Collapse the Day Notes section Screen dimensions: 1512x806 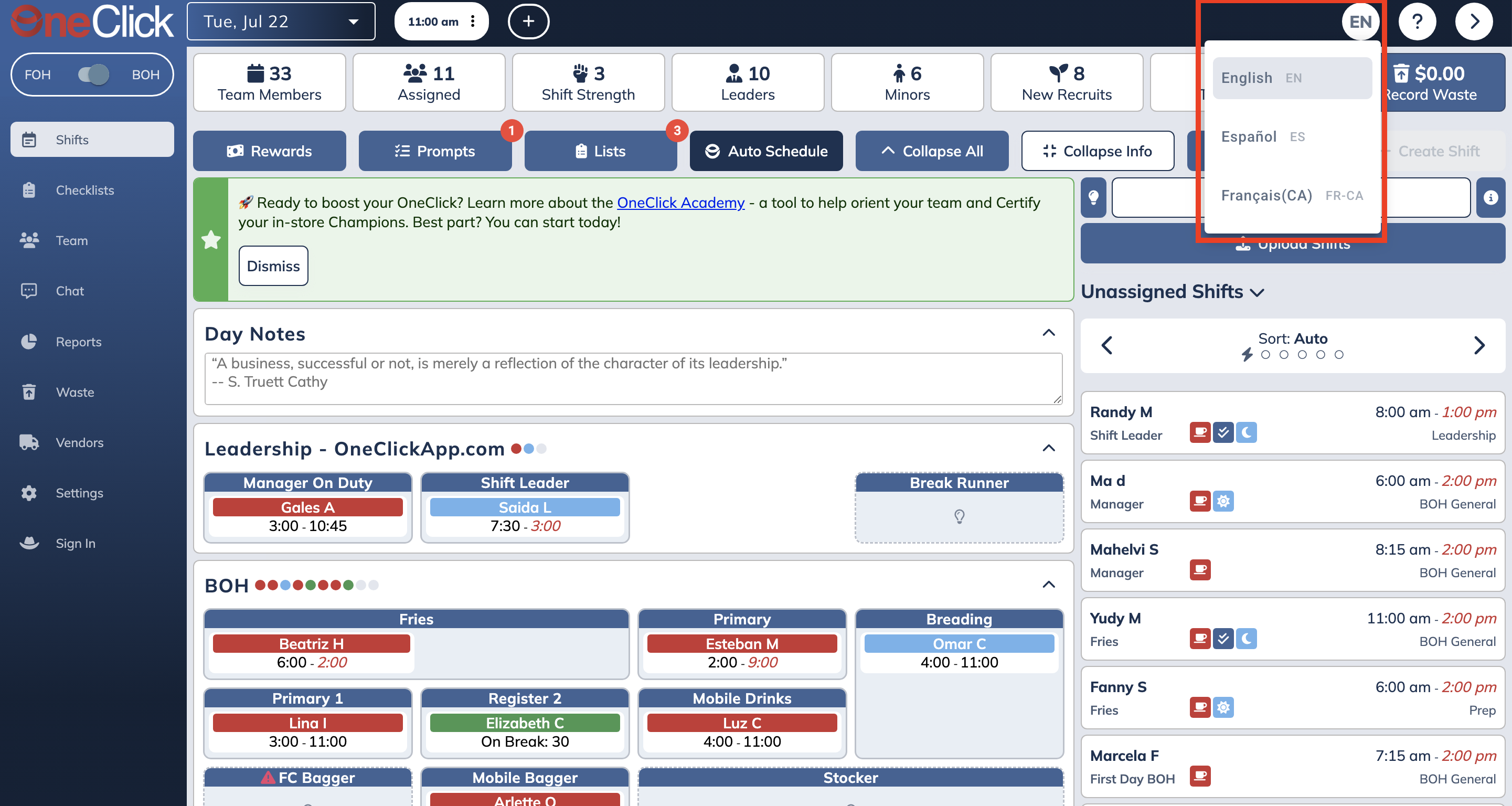point(1048,333)
